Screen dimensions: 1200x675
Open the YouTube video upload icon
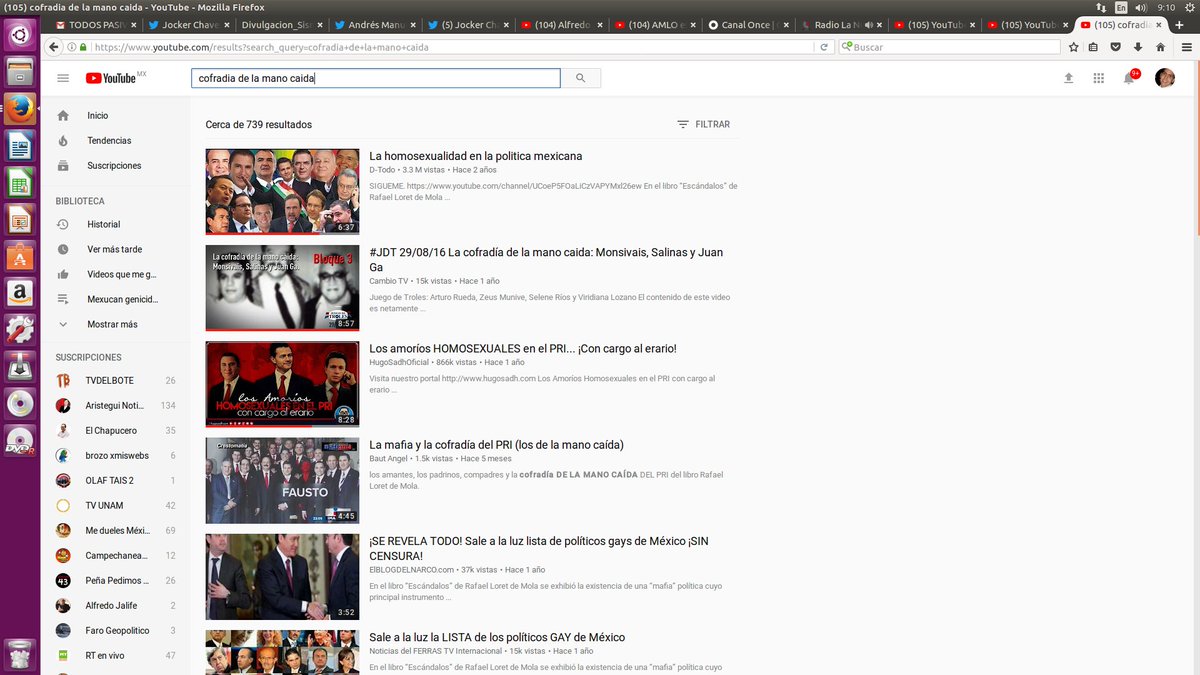coord(1068,78)
